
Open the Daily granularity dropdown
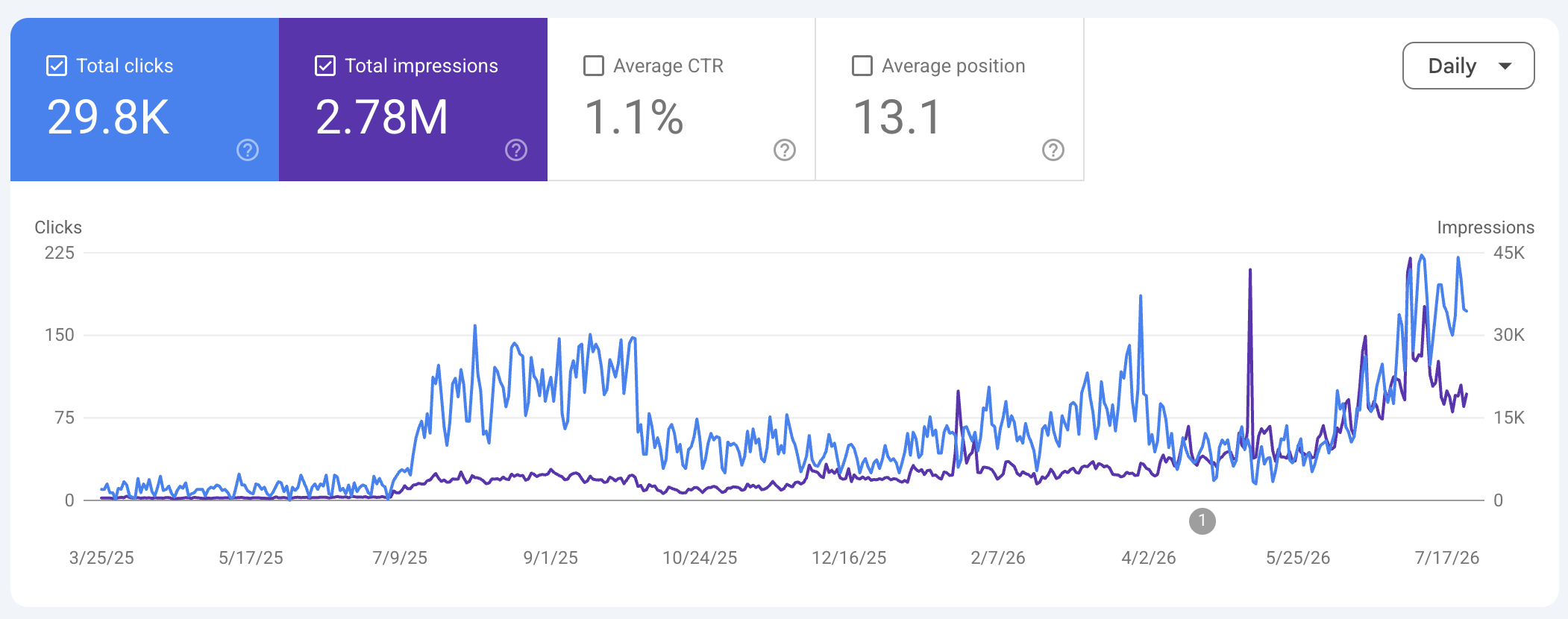click(x=1468, y=66)
